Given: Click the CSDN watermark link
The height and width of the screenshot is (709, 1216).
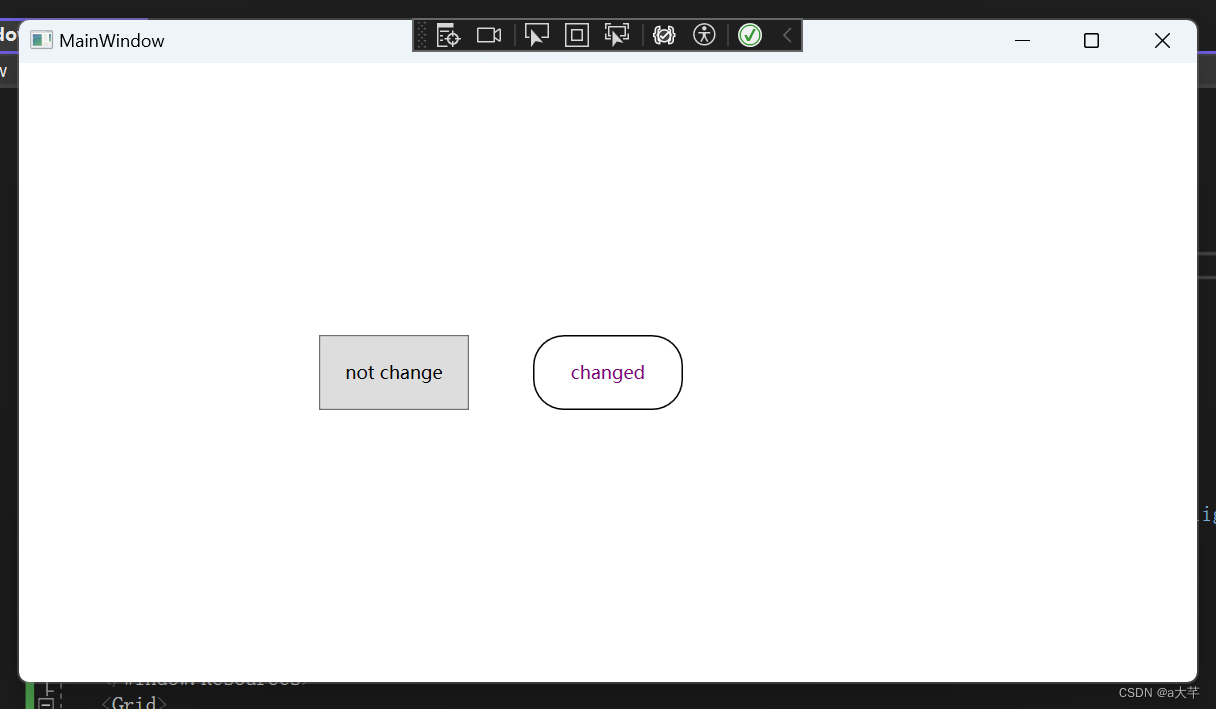Looking at the screenshot, I should pyautogui.click(x=1159, y=691).
